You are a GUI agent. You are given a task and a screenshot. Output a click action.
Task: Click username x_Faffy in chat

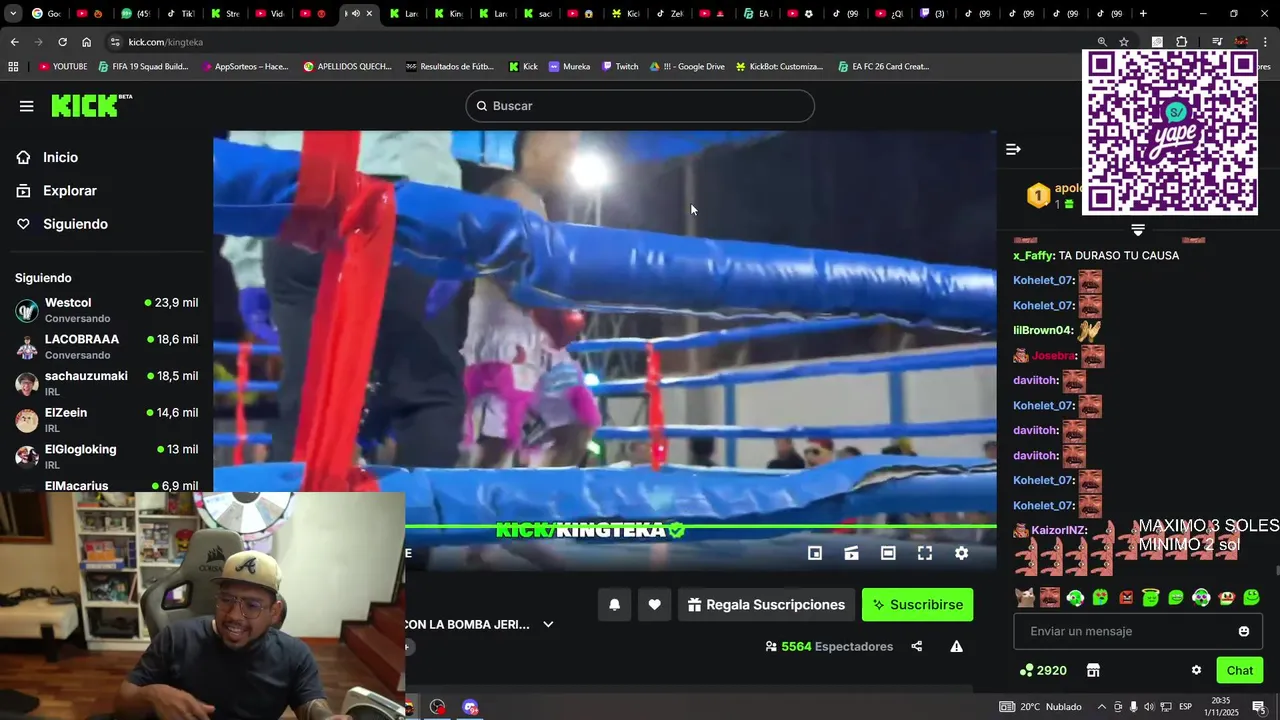coord(1034,256)
